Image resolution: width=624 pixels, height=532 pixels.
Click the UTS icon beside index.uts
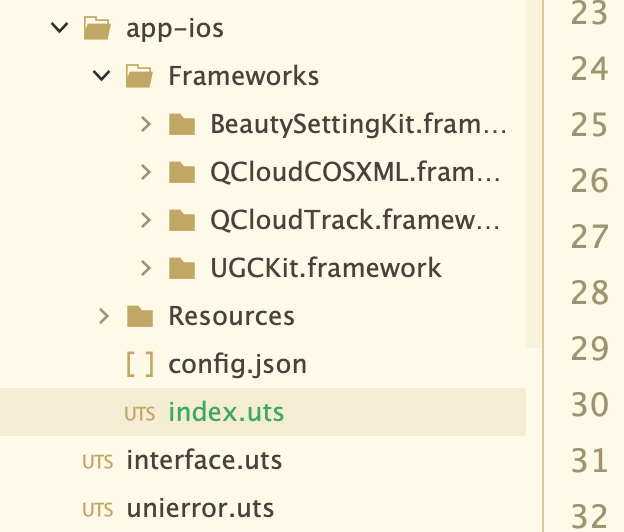pos(140,414)
